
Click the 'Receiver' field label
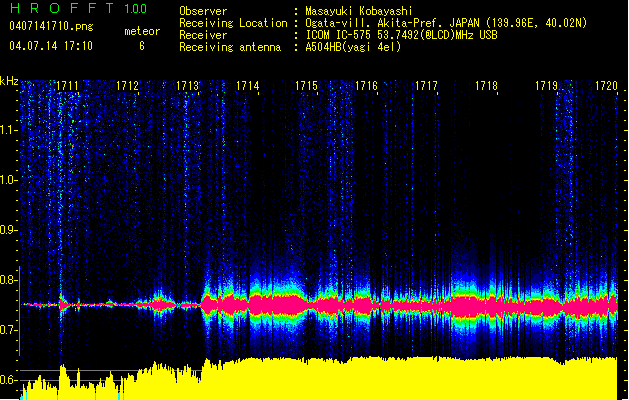pos(203,35)
